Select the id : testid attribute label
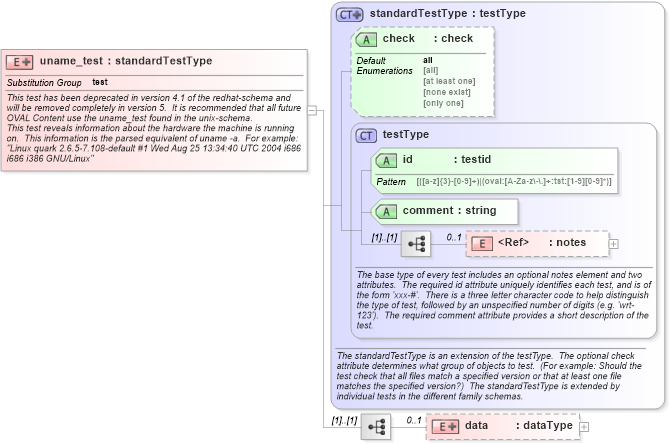Image resolution: width=669 pixels, height=444 pixels. pyautogui.click(x=447, y=160)
